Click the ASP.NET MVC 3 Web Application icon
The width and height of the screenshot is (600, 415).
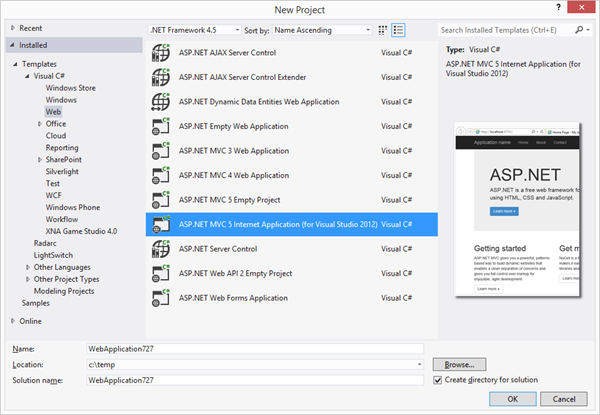click(161, 151)
